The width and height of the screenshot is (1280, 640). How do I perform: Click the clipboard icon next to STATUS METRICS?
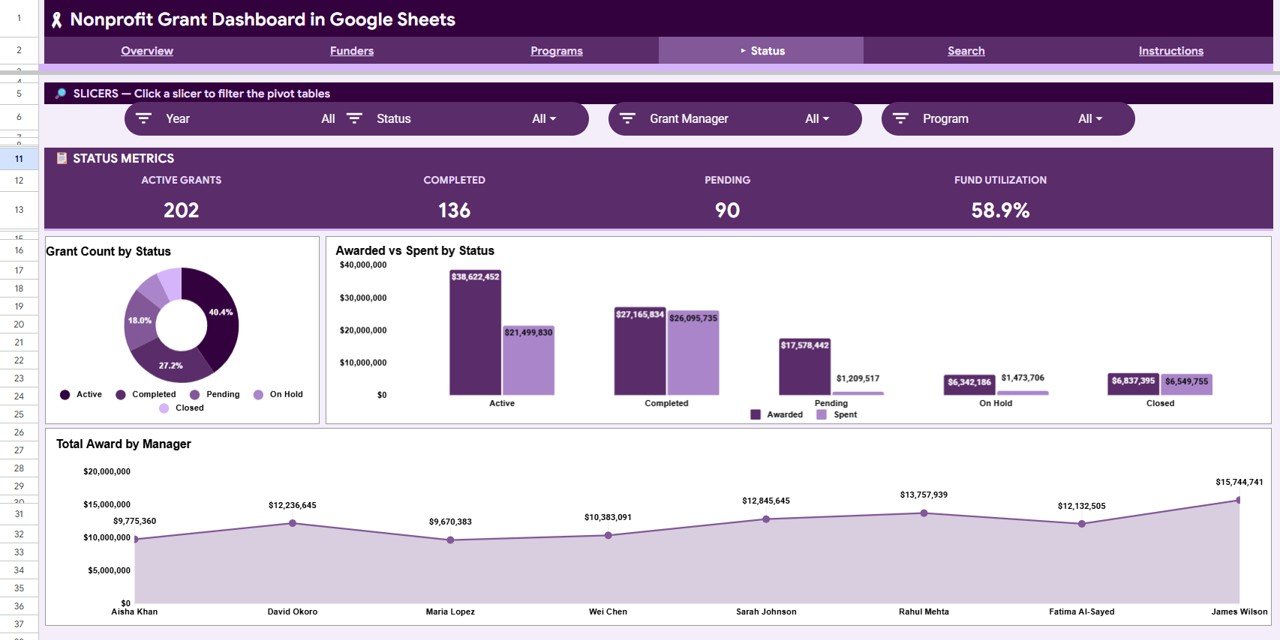point(61,158)
